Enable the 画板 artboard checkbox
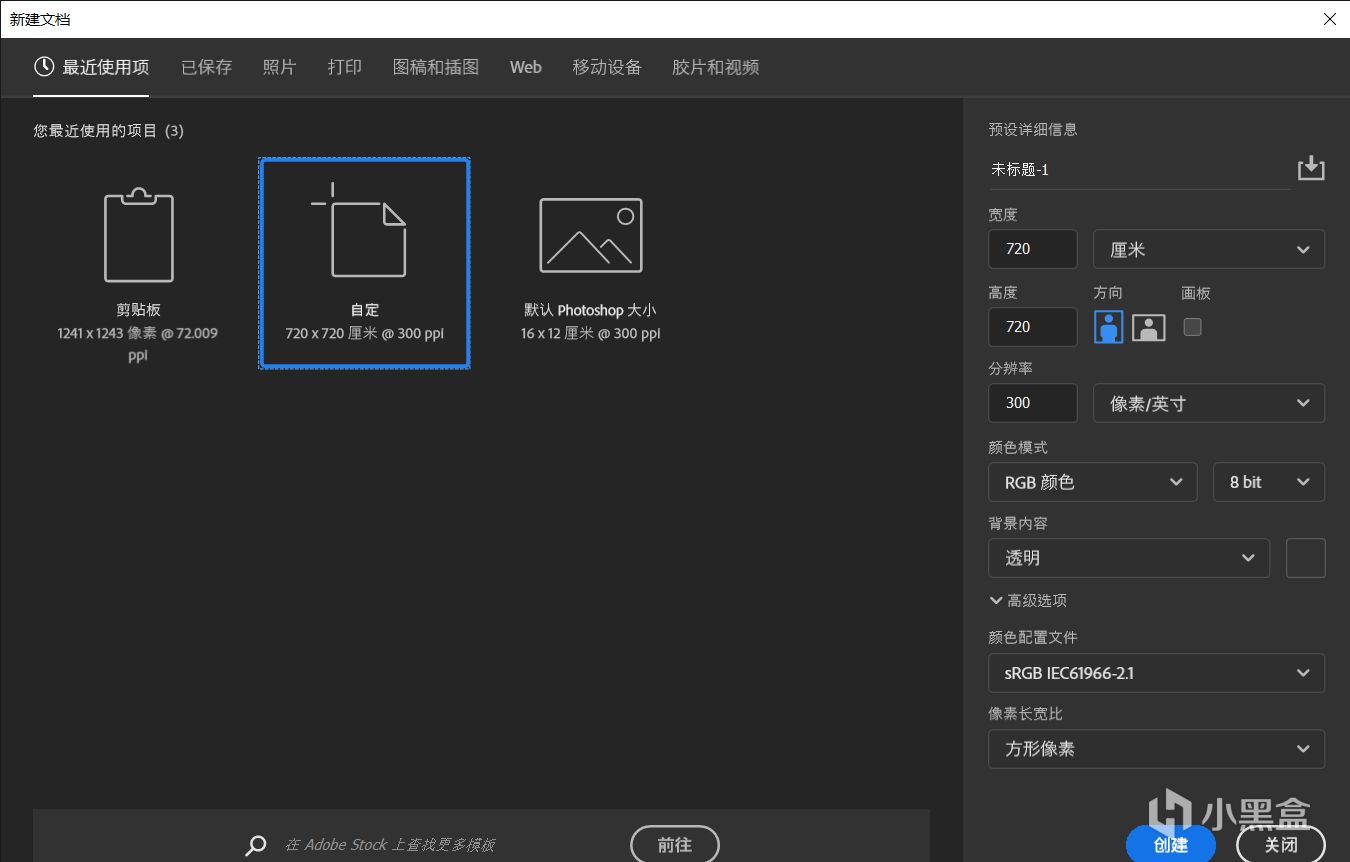Screen dimensions: 1350x862 tap(1192, 327)
